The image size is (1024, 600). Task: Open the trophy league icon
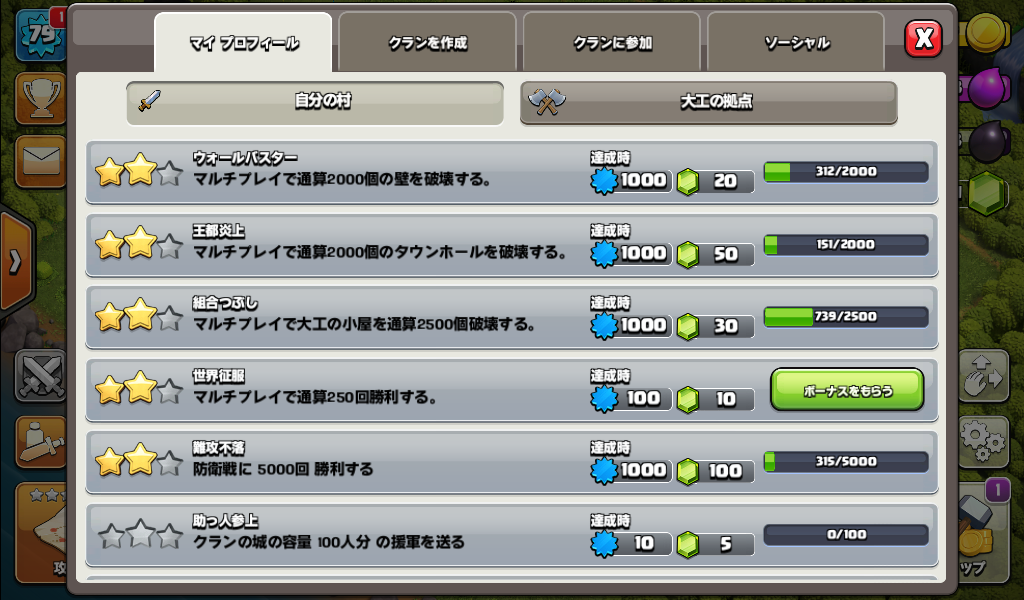coord(40,99)
